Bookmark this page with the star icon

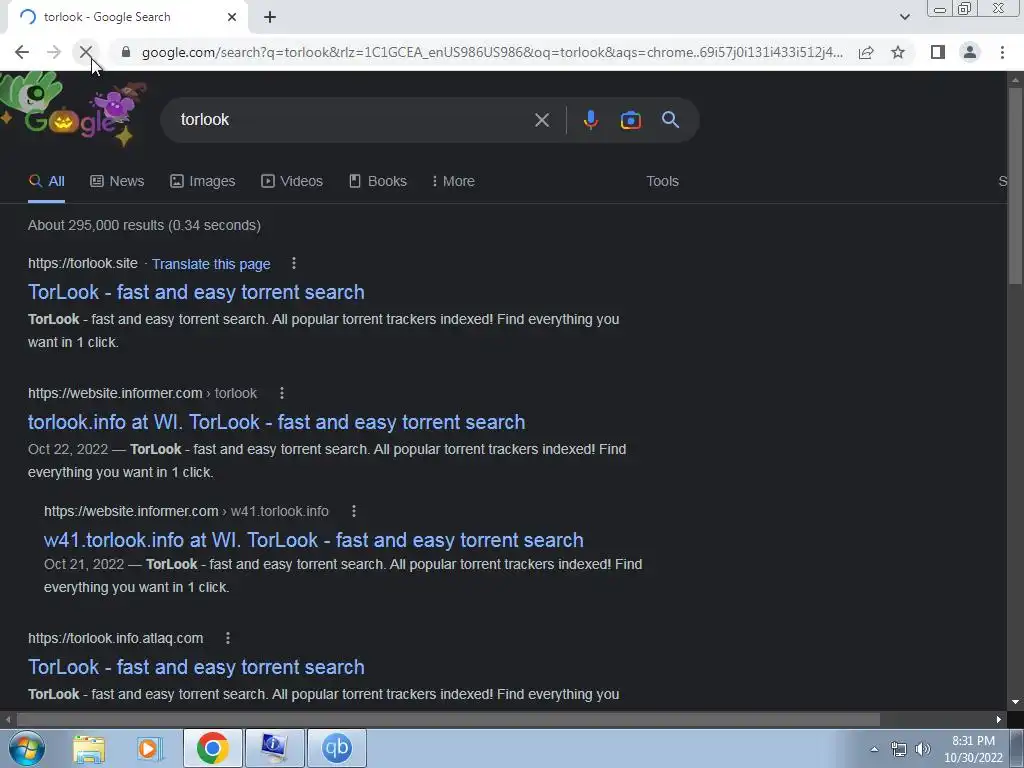[x=898, y=52]
